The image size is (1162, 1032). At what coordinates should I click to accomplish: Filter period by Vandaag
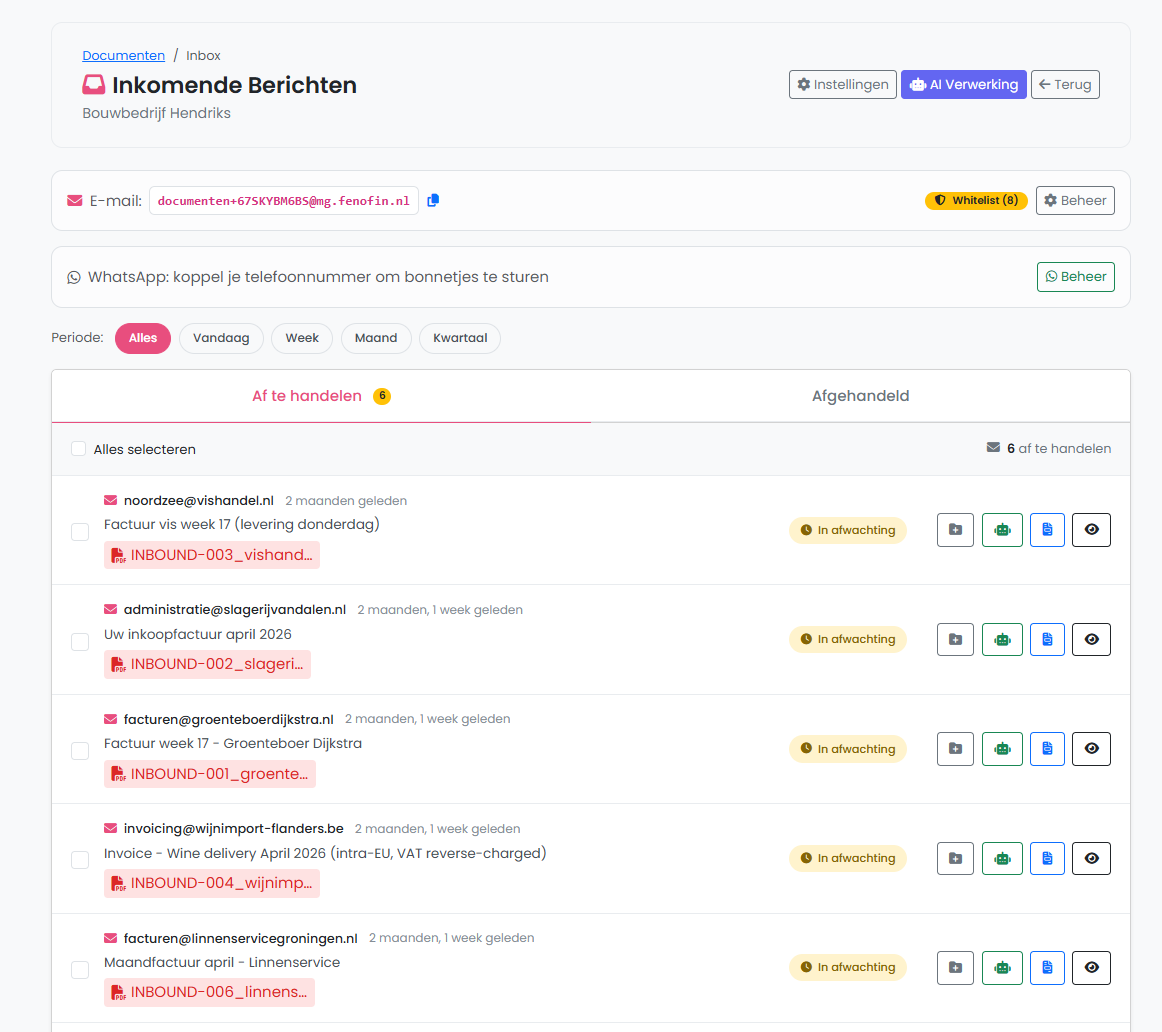[221, 338]
